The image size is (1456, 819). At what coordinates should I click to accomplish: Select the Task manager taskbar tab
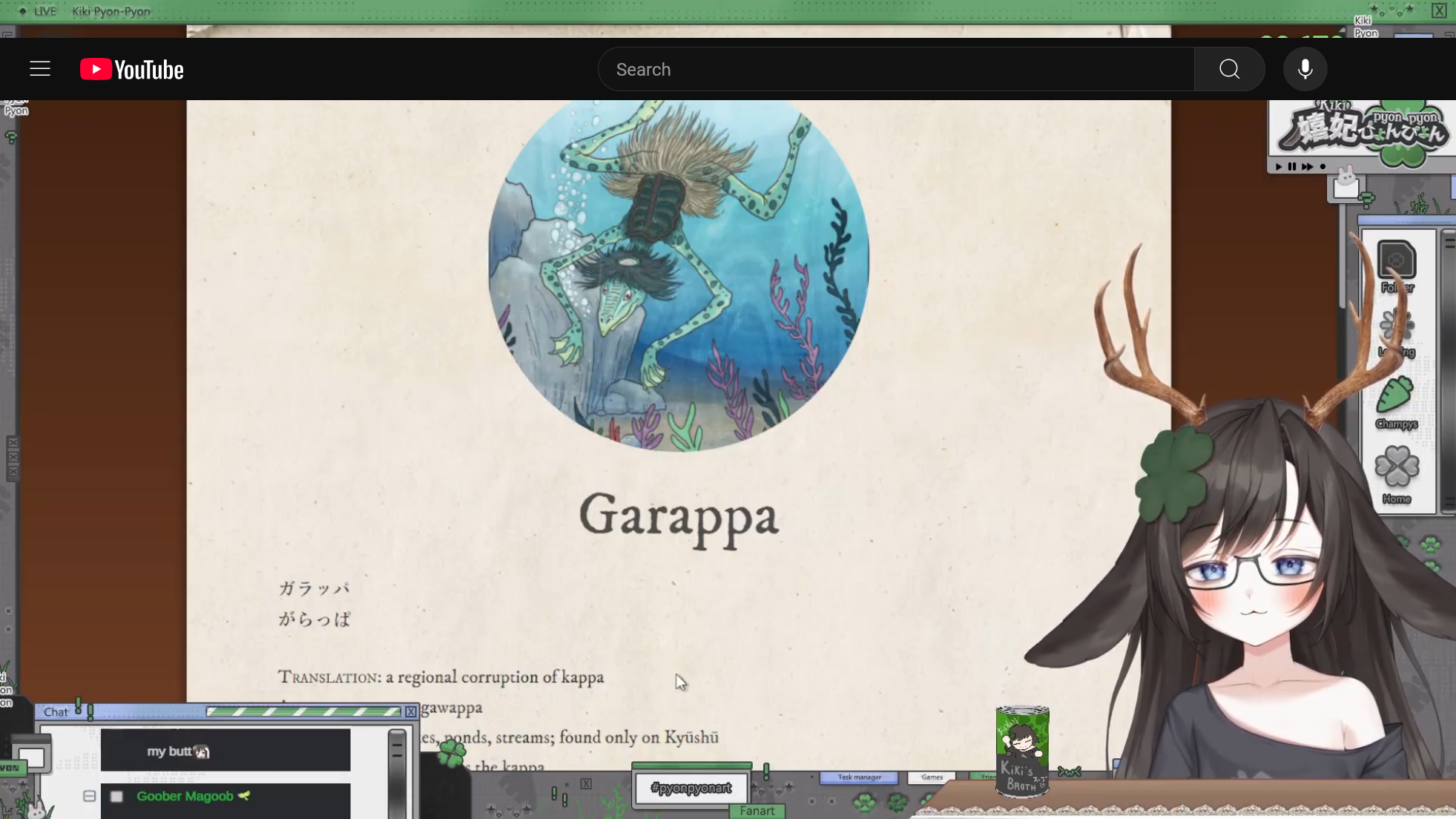[x=859, y=777]
